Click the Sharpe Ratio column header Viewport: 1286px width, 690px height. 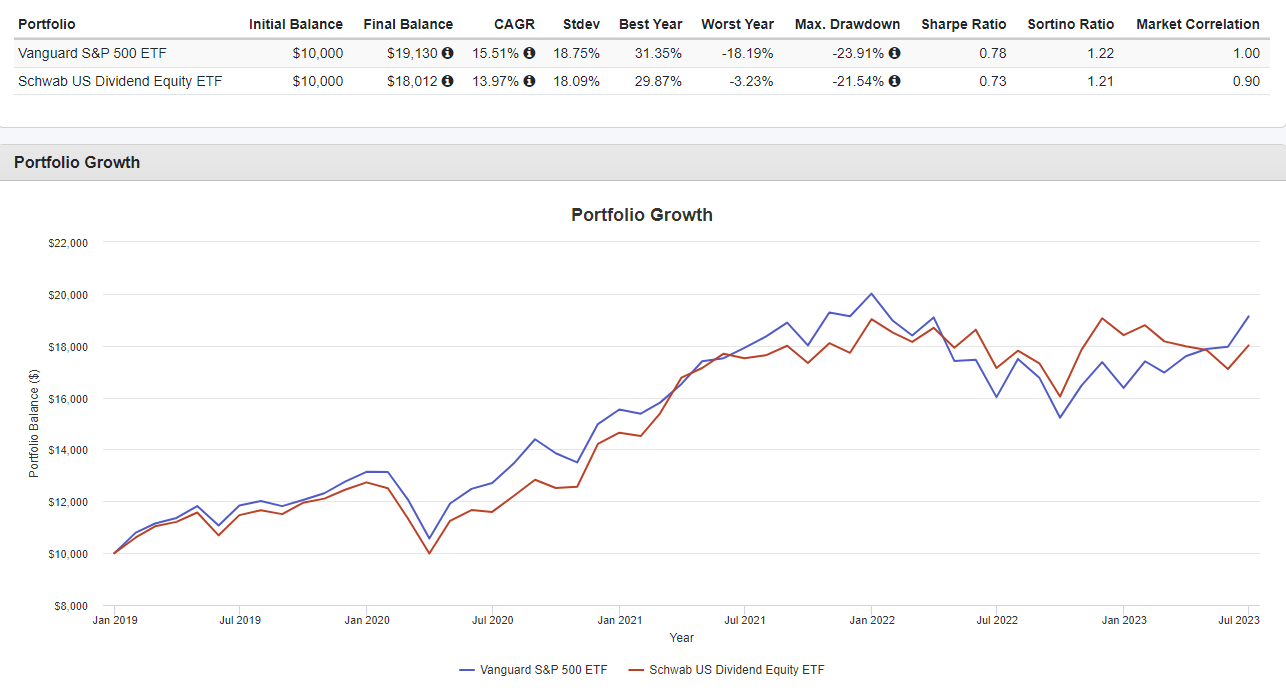pos(964,24)
